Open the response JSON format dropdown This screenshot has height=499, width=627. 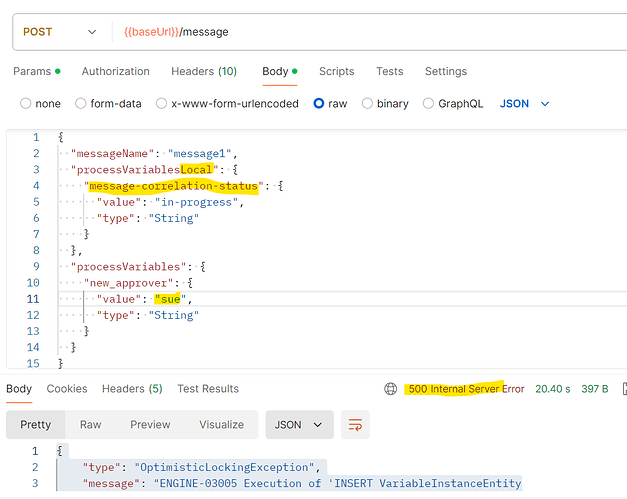[x=300, y=425]
